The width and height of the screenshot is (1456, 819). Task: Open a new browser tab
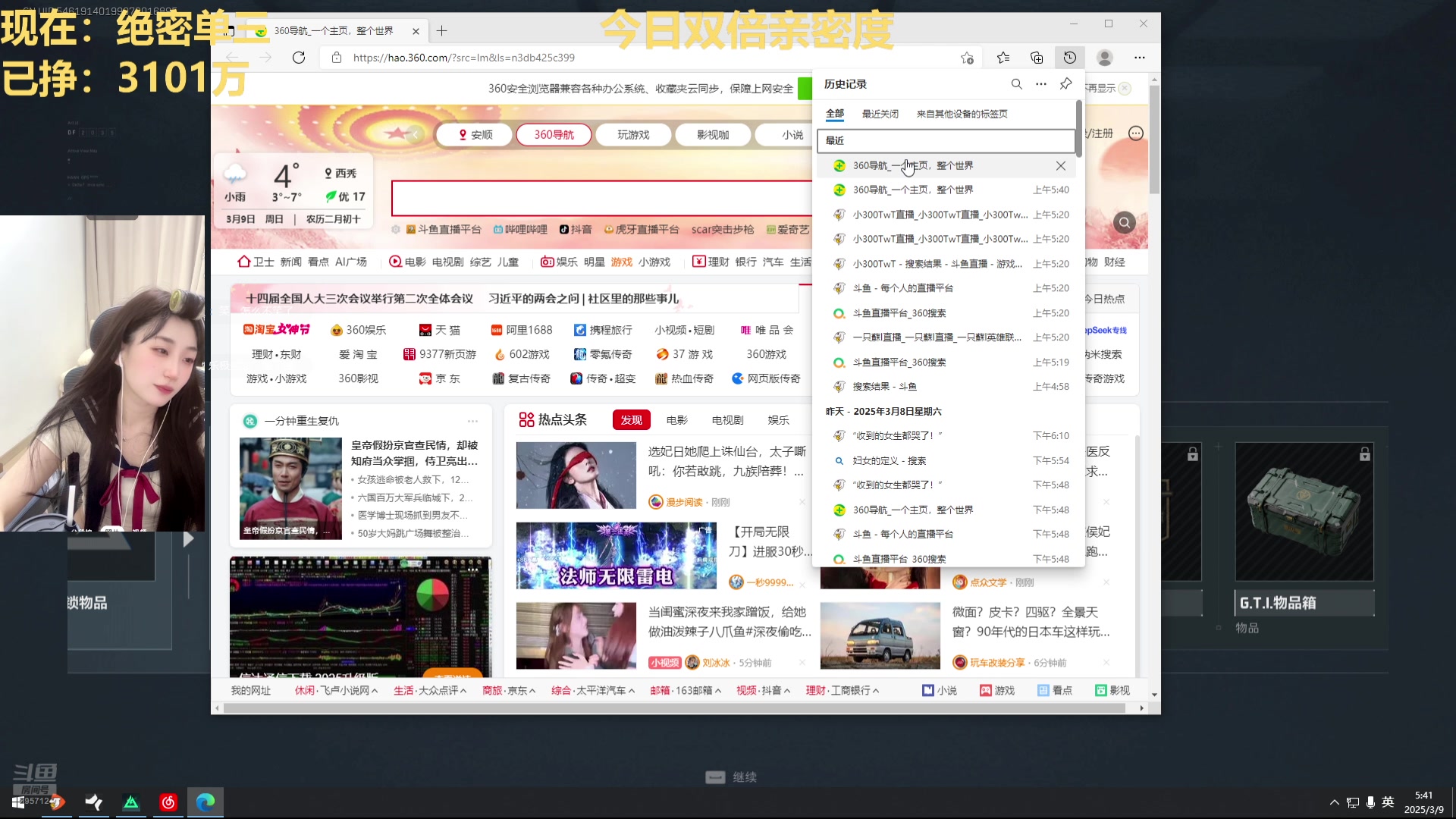tap(442, 31)
